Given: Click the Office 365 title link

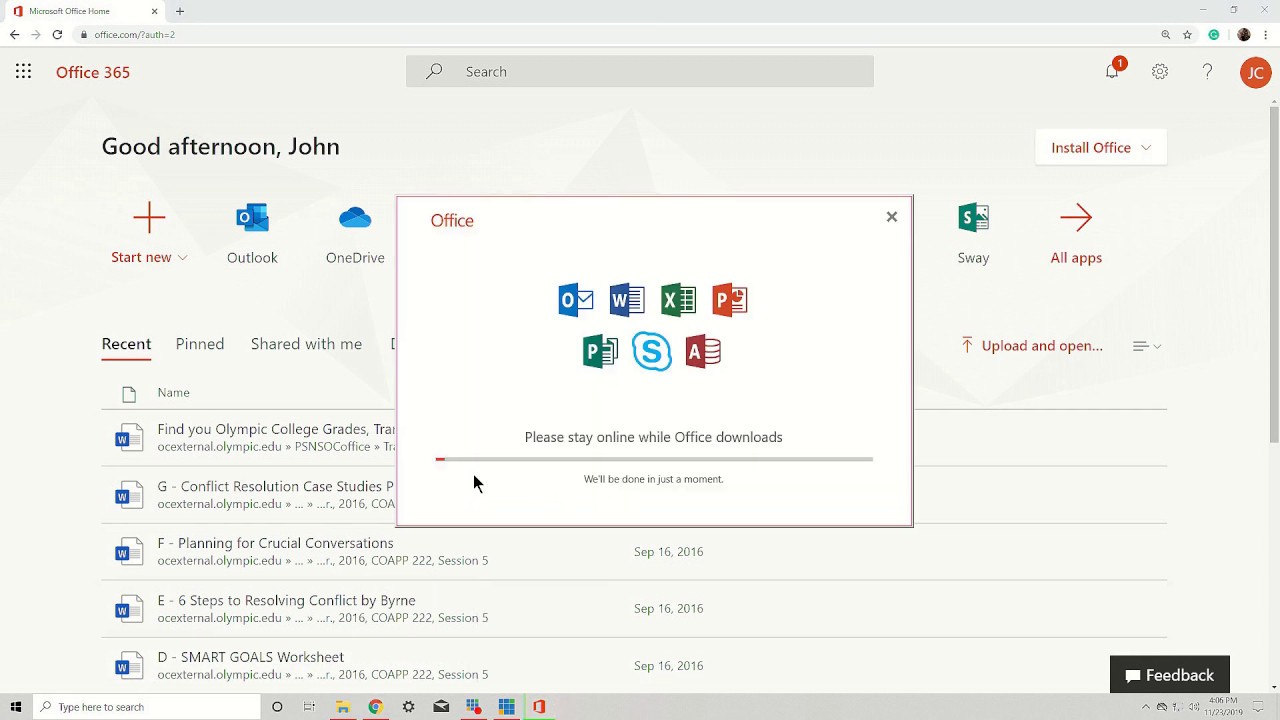Looking at the screenshot, I should click(x=93, y=72).
